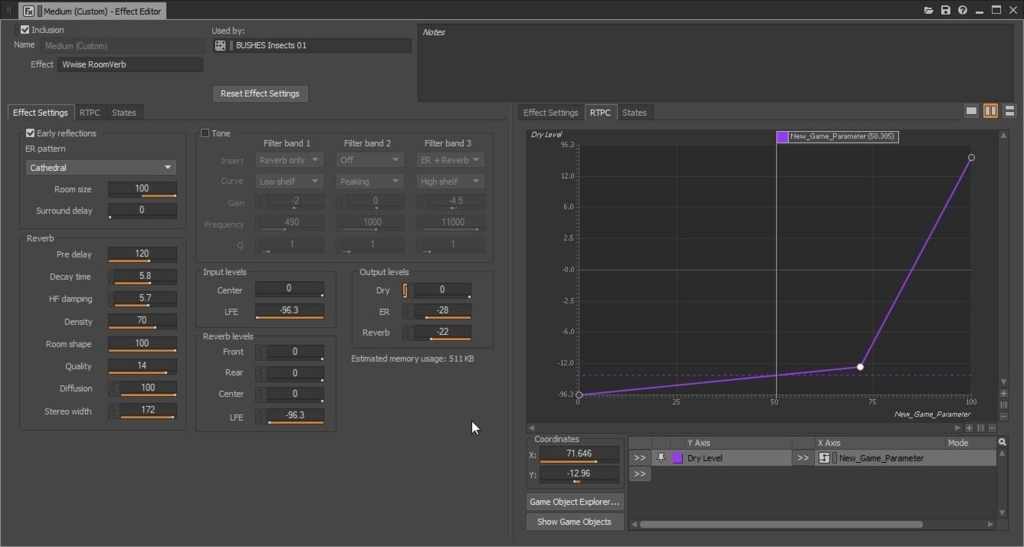Viewport: 1024px width, 547px height.
Task: Select right panel States tab
Action: tap(634, 112)
